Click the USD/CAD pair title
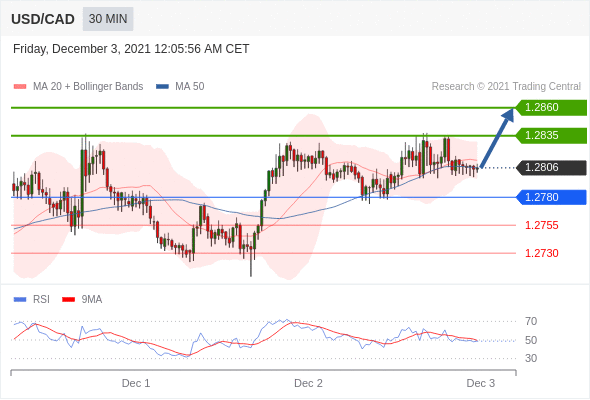 point(43,19)
